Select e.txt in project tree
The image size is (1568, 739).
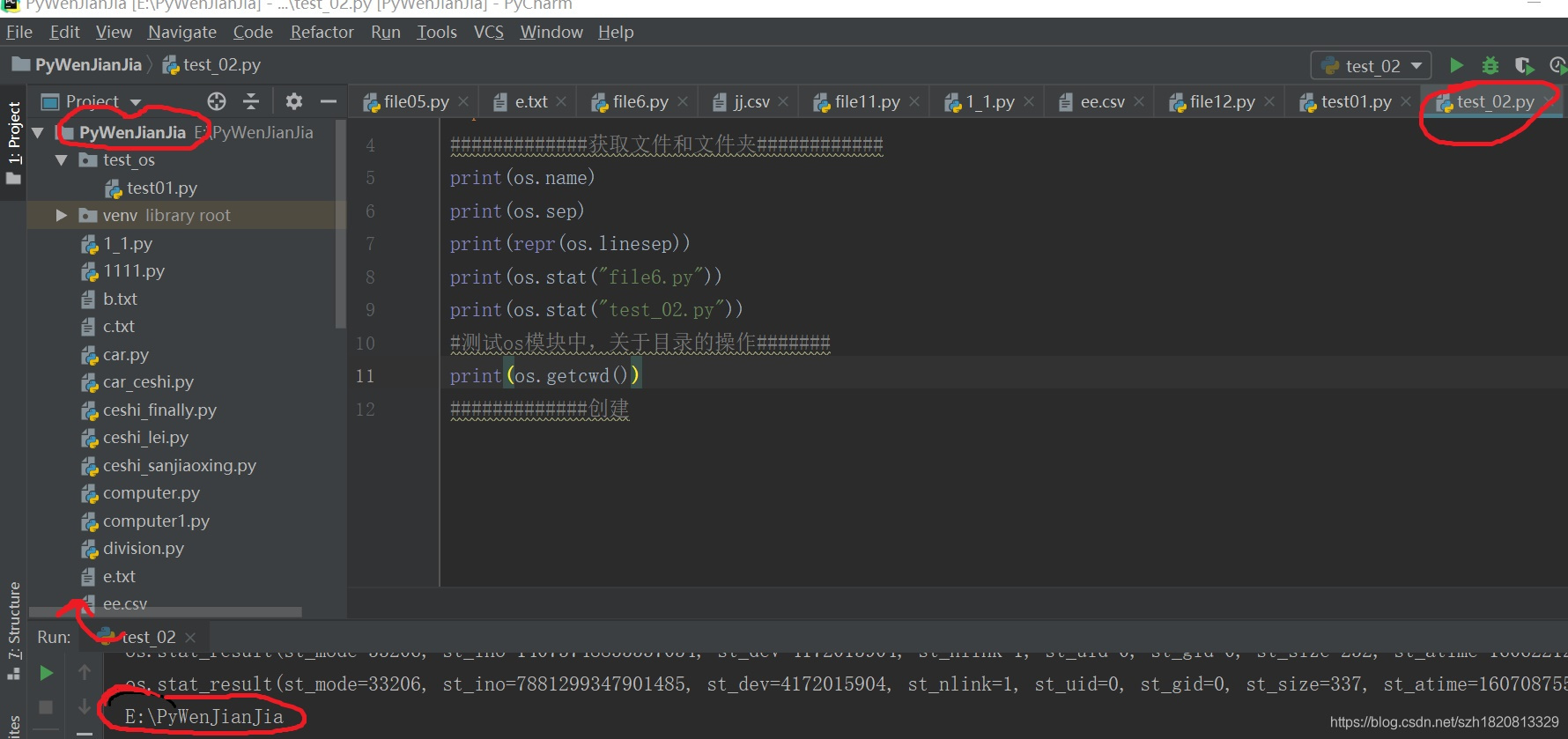[x=108, y=577]
